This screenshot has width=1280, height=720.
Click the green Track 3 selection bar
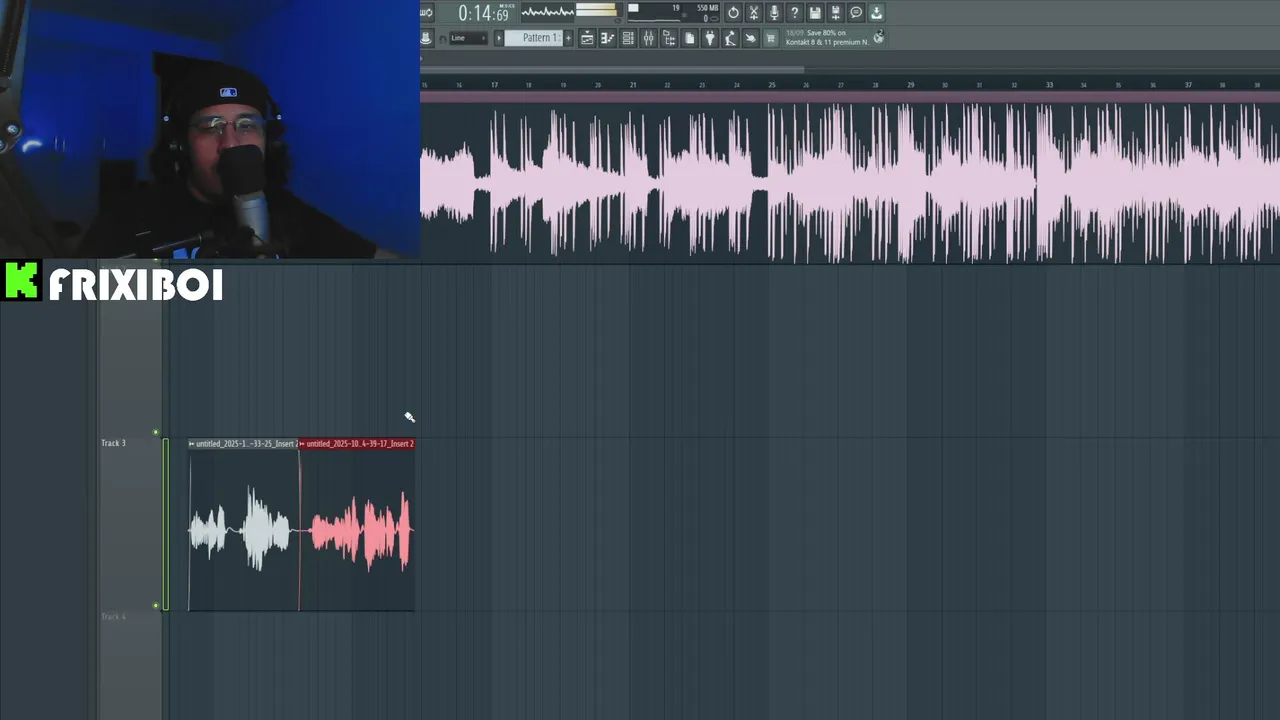click(x=166, y=524)
